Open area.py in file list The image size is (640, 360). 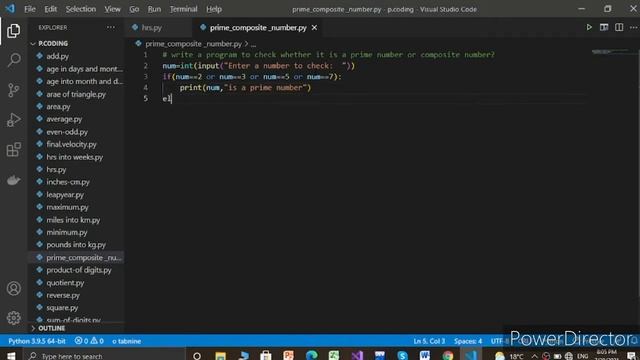click(x=58, y=107)
